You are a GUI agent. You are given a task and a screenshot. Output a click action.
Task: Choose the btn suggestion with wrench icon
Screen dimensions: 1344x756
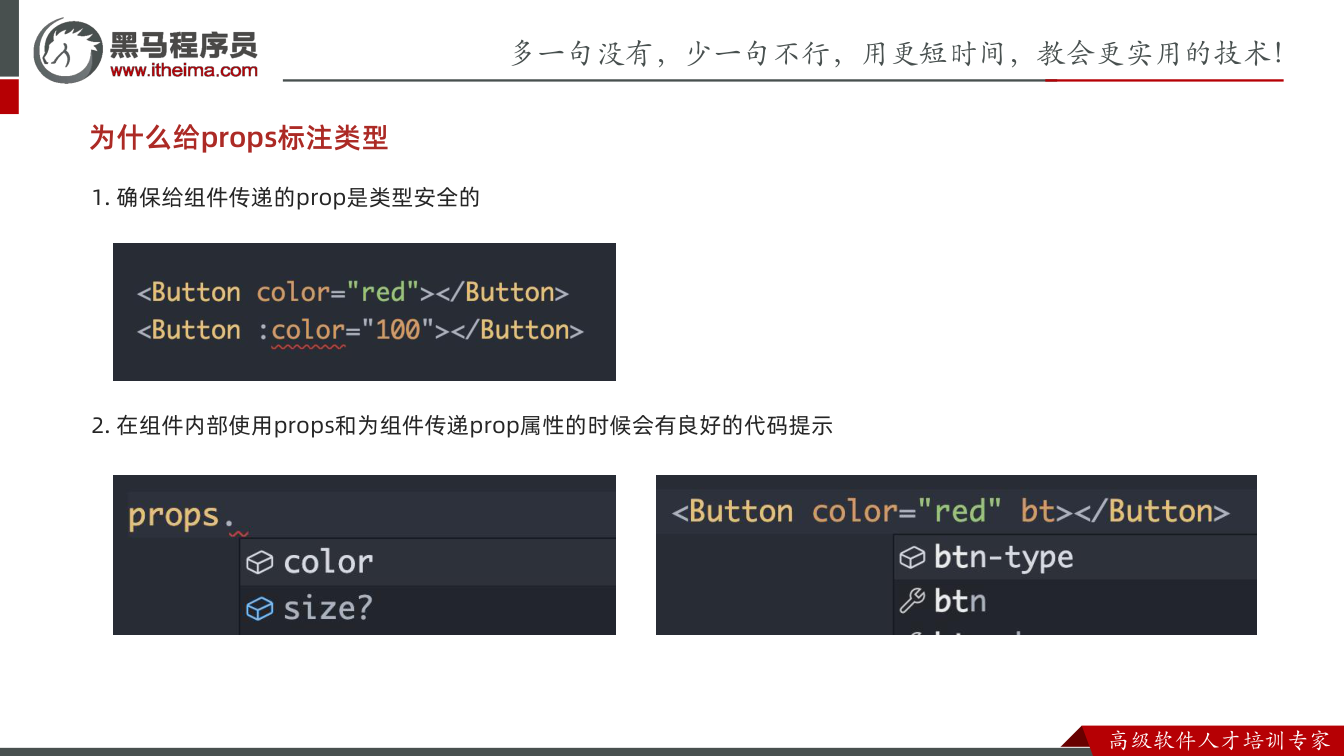pos(1075,601)
